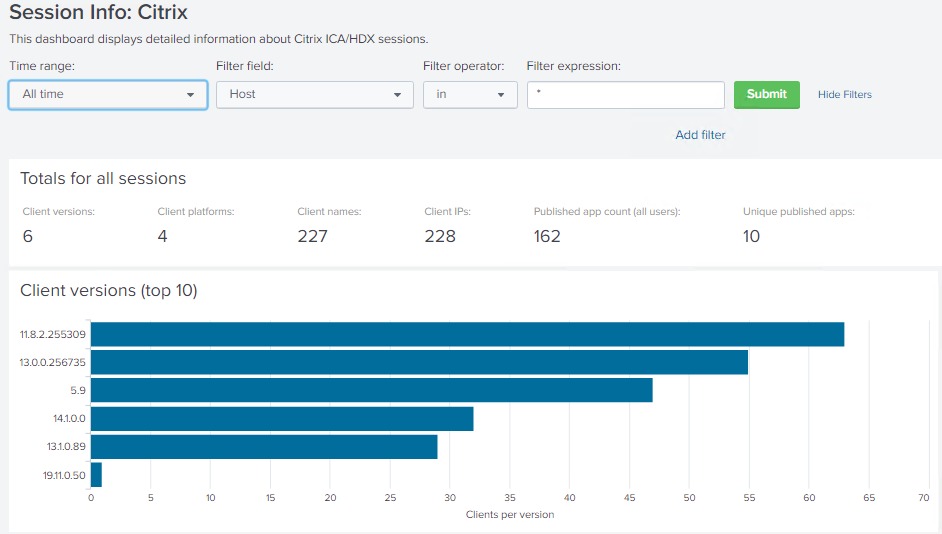Click the Client versions value 6
Viewport: 942px width, 534px height.
28,236
